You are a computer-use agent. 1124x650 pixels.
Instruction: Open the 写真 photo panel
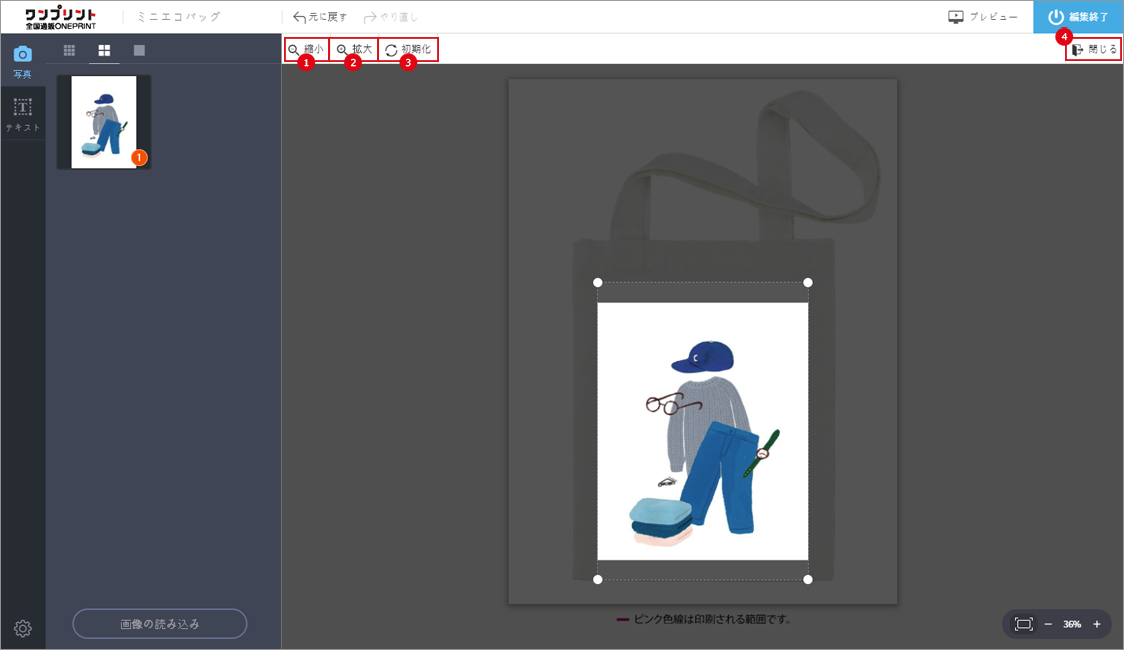[x=22, y=60]
